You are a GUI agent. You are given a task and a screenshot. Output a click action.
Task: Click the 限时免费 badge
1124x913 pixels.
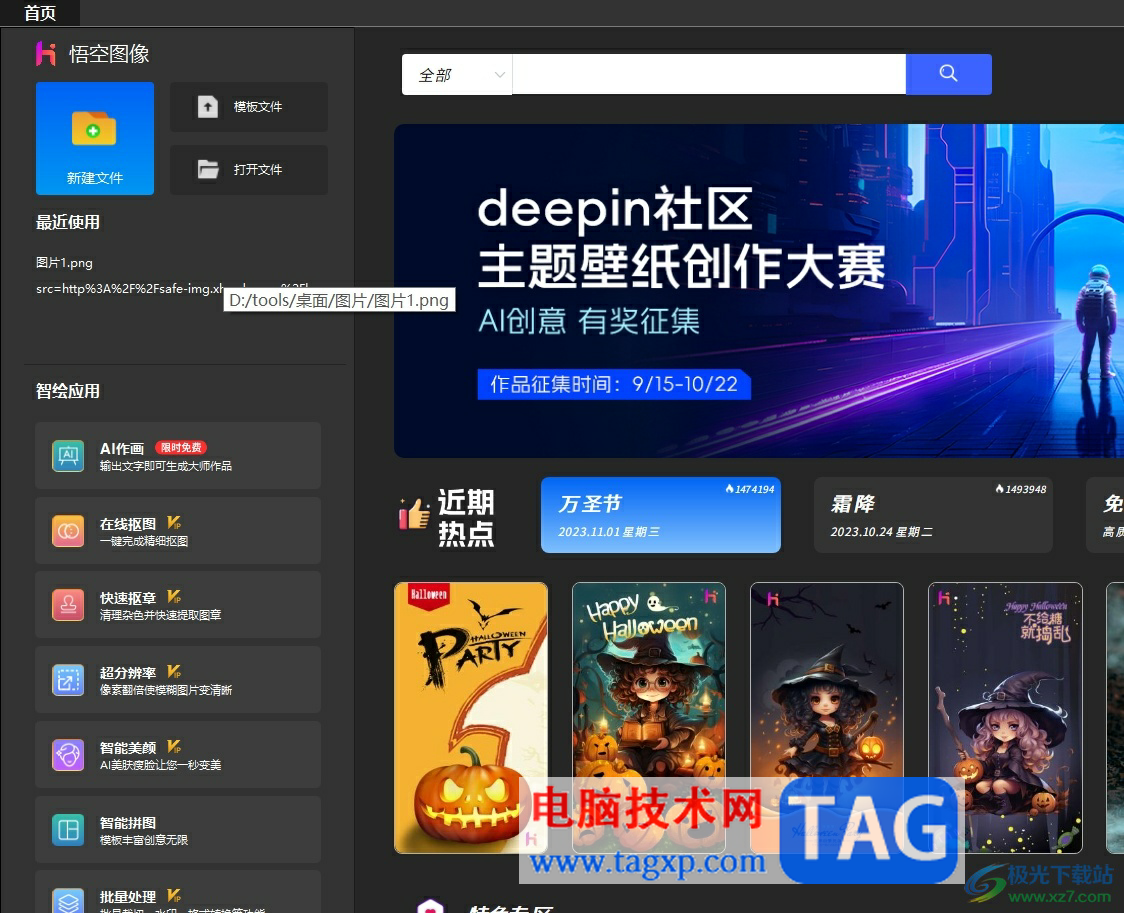pyautogui.click(x=181, y=448)
